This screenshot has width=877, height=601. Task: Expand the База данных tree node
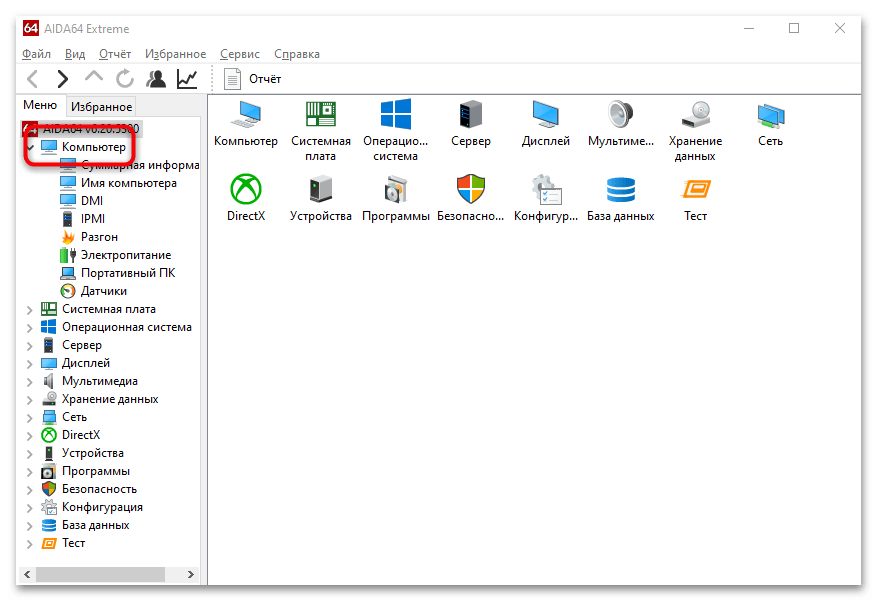(x=30, y=526)
